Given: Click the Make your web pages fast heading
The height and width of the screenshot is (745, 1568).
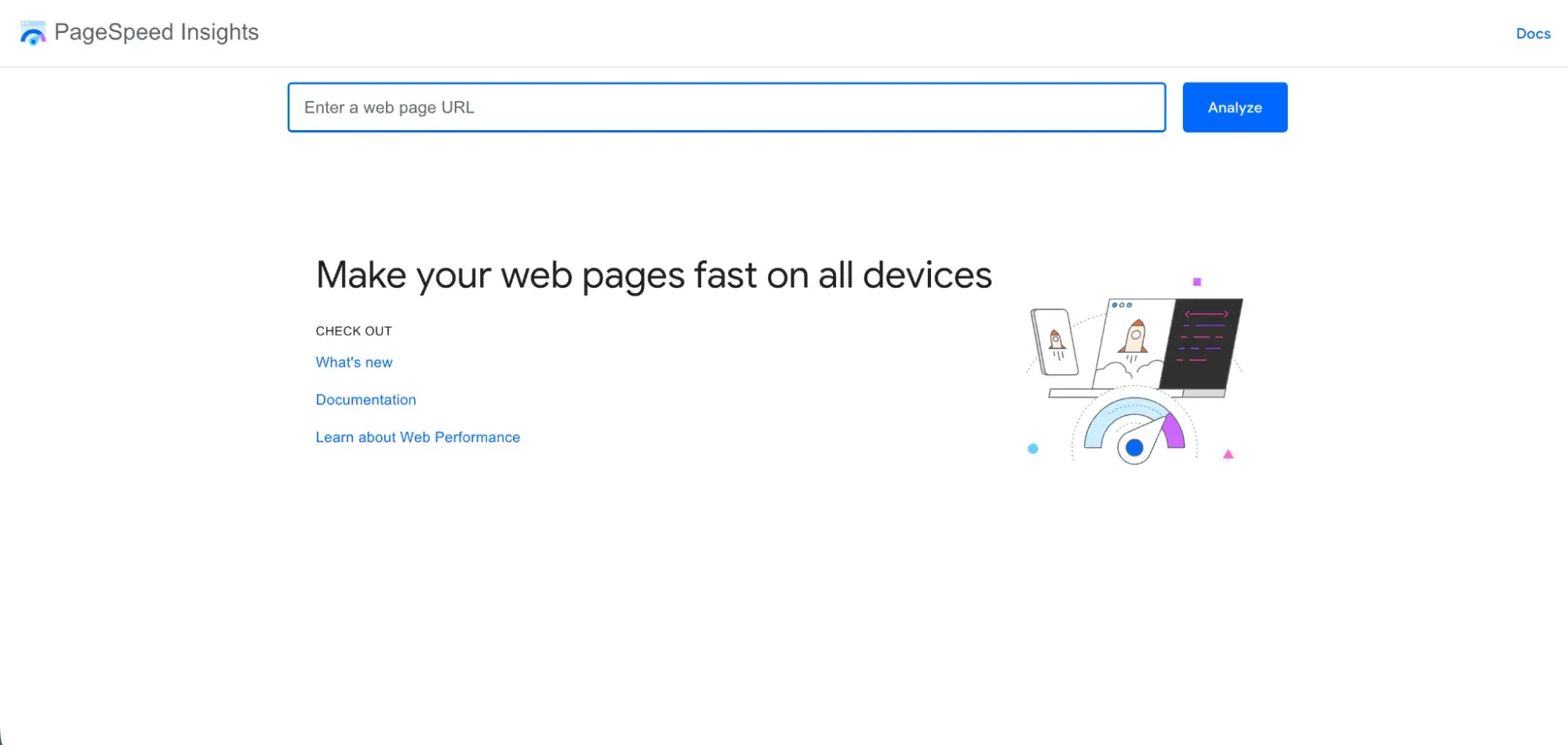Looking at the screenshot, I should (653, 274).
